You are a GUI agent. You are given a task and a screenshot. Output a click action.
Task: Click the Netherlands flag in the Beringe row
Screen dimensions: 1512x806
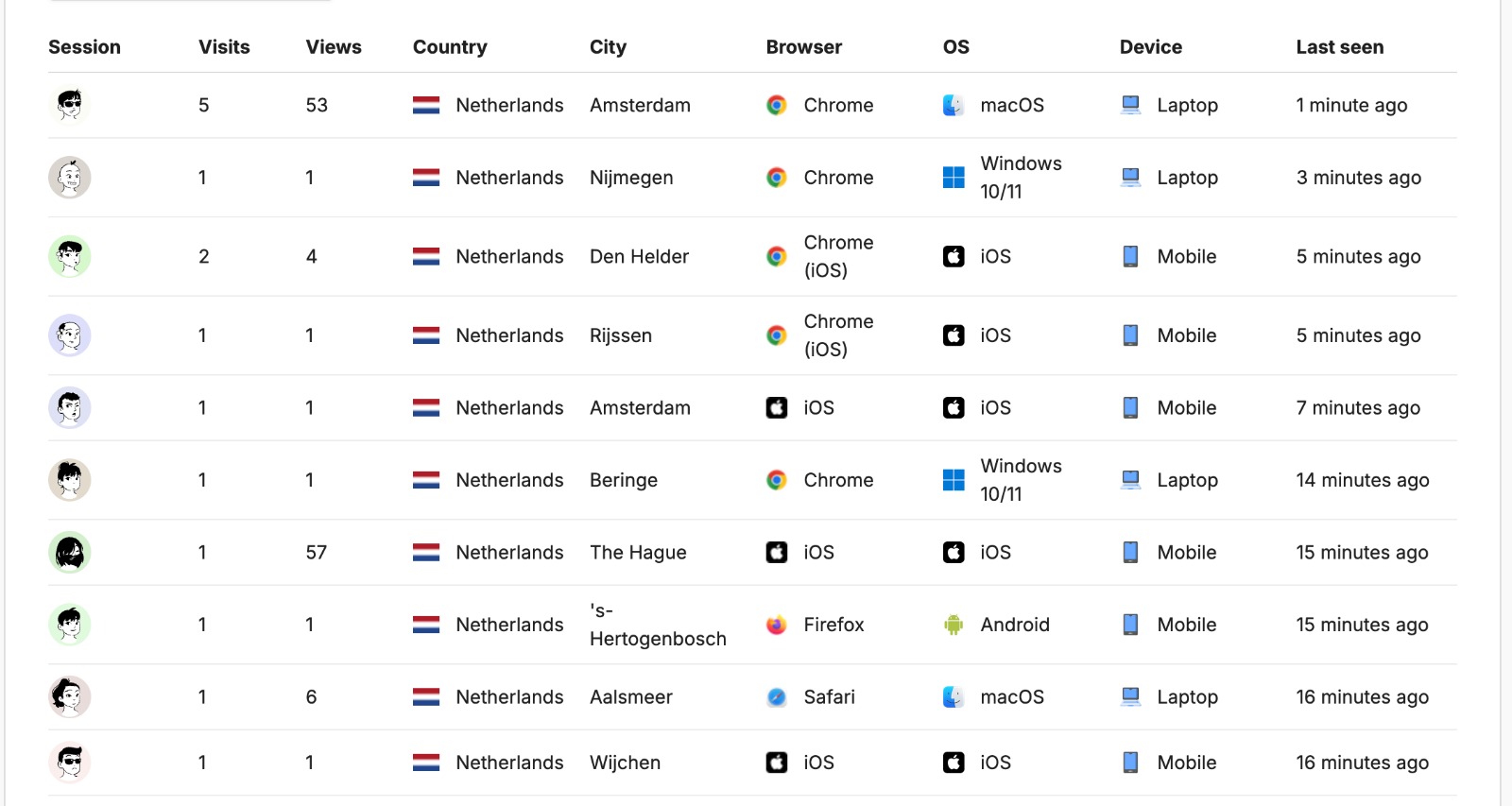pyautogui.click(x=425, y=479)
